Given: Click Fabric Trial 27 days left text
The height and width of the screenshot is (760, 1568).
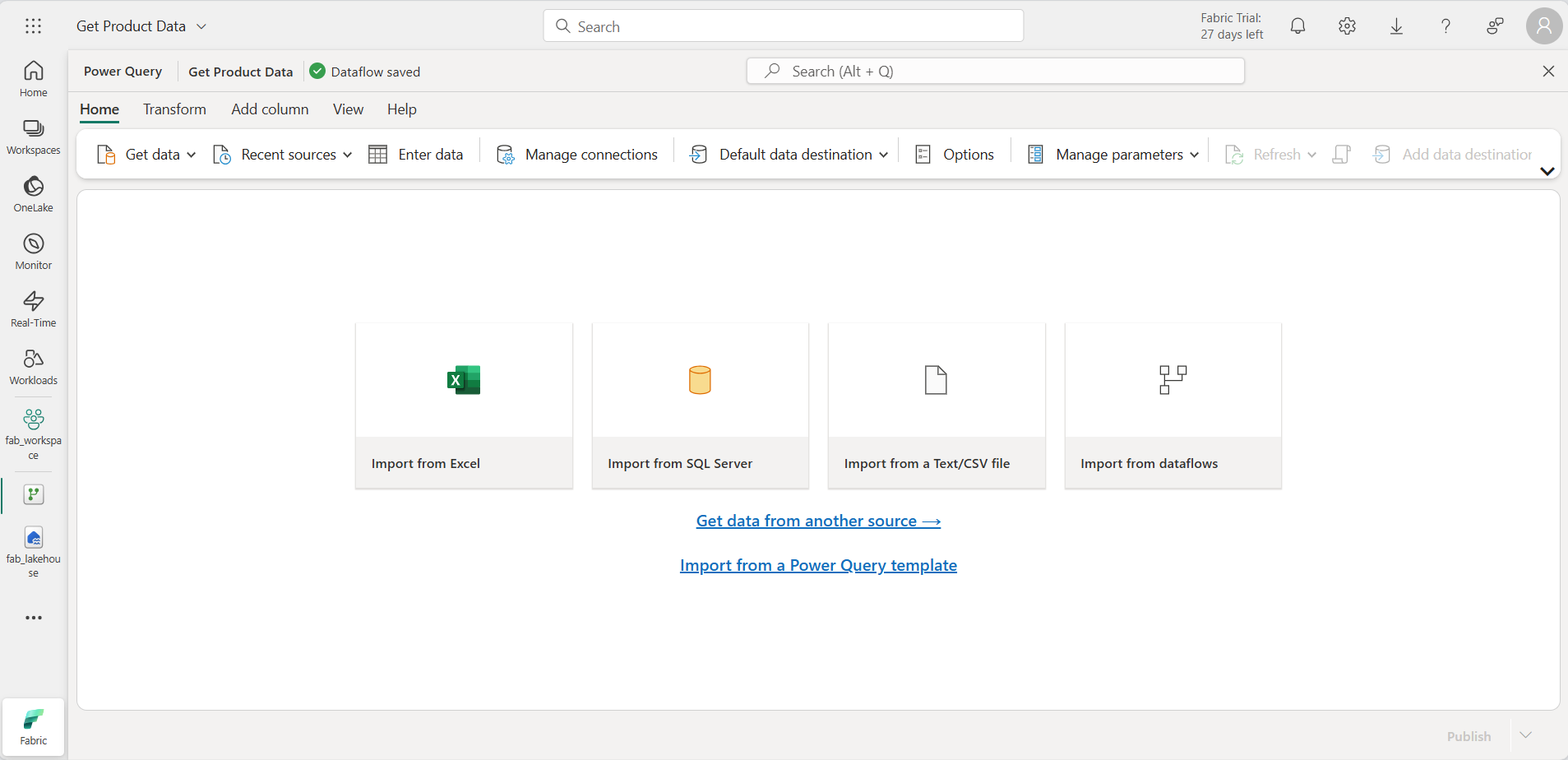Looking at the screenshot, I should pos(1231,26).
